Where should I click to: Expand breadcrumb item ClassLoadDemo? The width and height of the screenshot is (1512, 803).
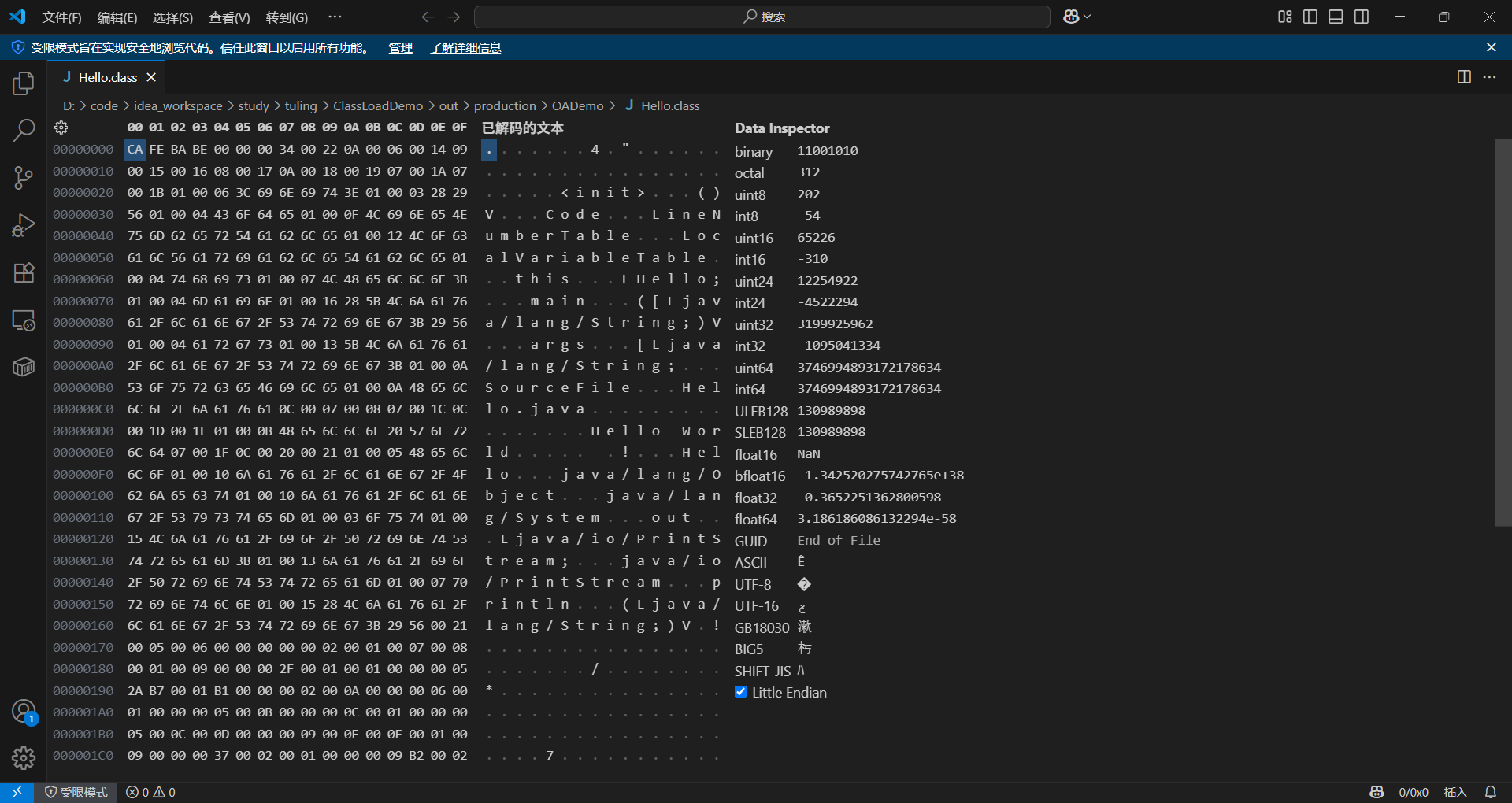pyautogui.click(x=378, y=105)
